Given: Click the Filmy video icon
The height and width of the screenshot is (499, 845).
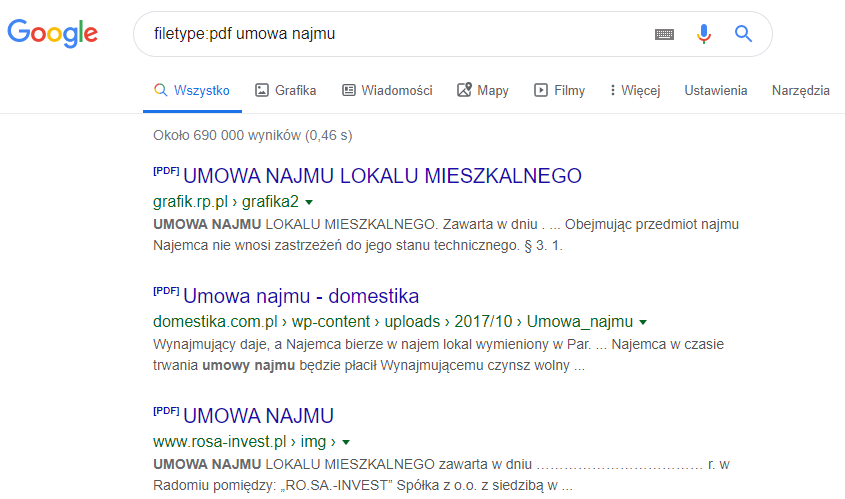Looking at the screenshot, I should click(x=541, y=90).
